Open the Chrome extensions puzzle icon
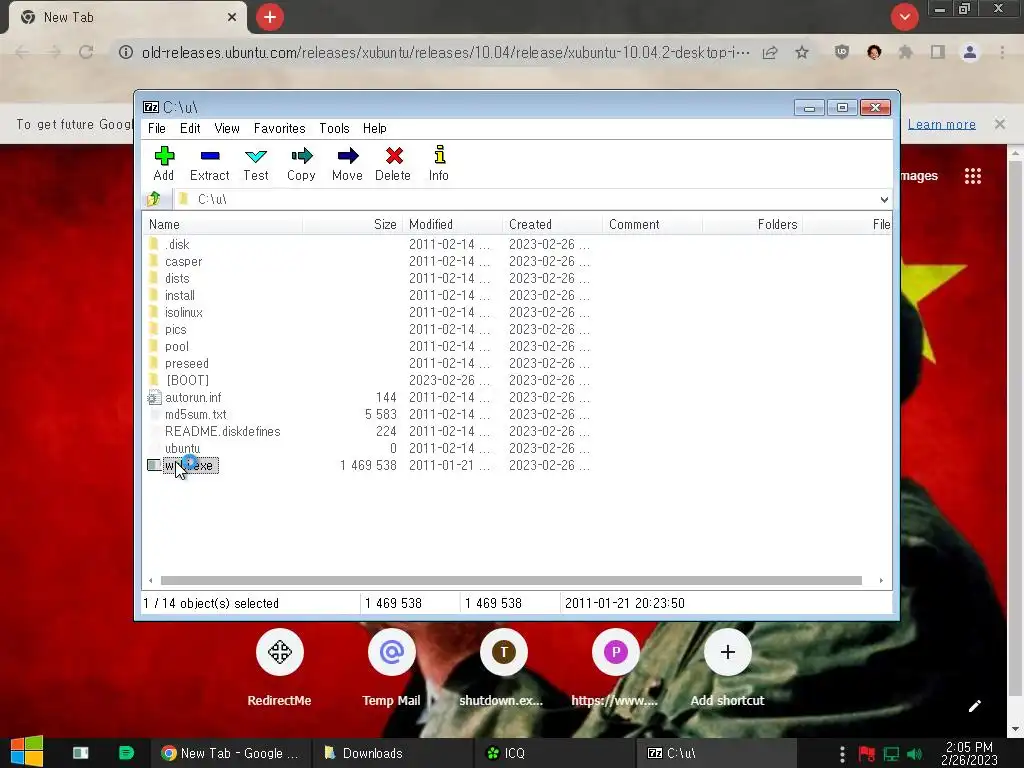The image size is (1024, 768). pos(906,52)
